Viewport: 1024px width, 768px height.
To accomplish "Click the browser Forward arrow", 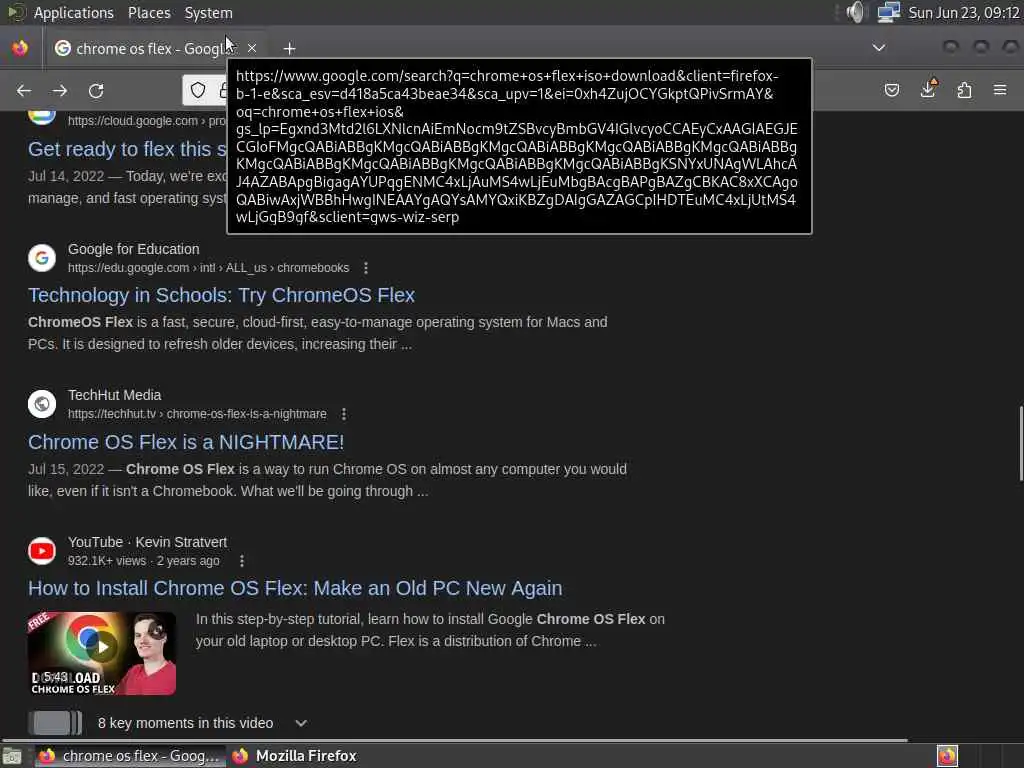I will tap(60, 91).
